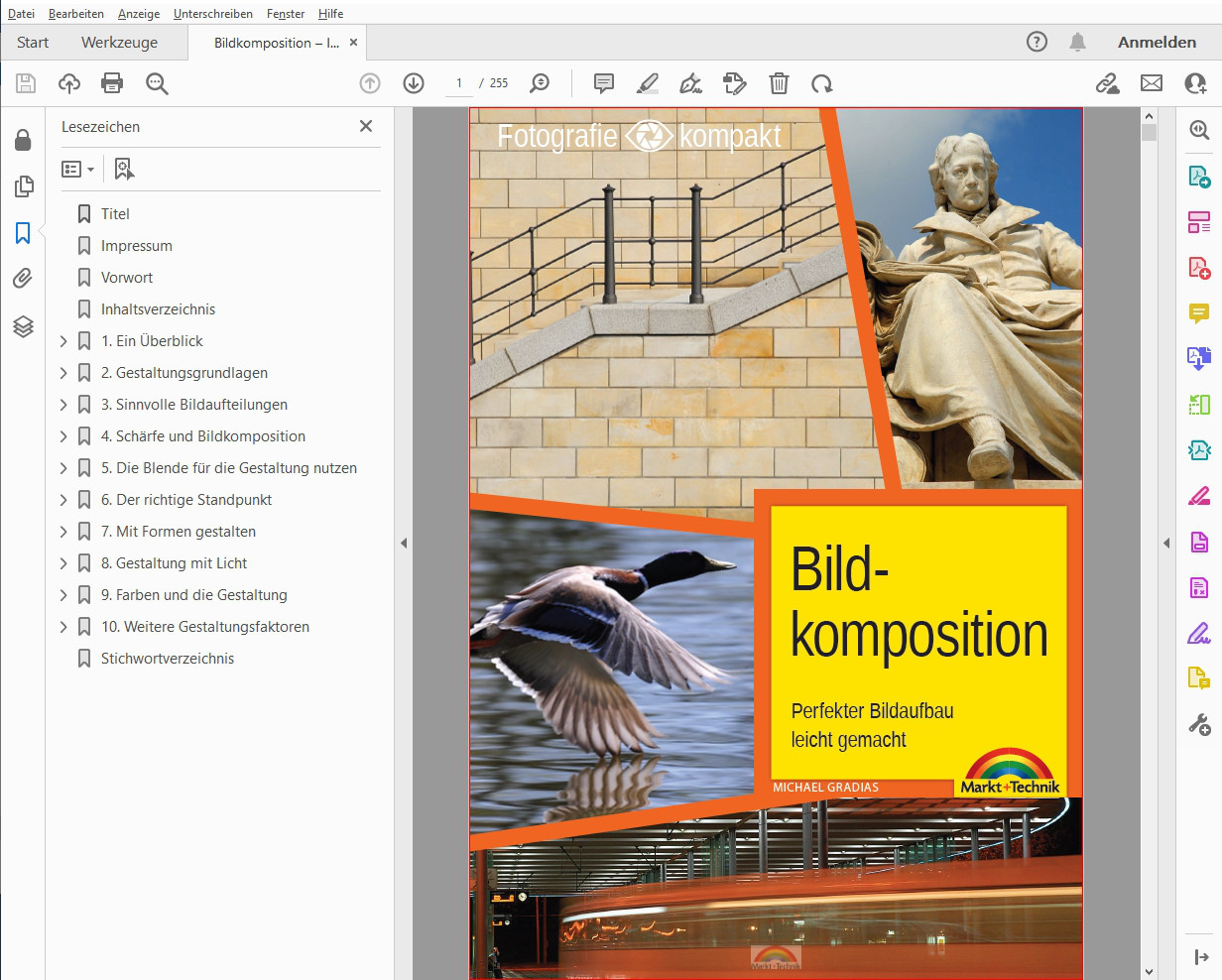Viewport: 1222px width, 980px height.
Task: Click the Anmelden sign-in button
Action: [1157, 43]
